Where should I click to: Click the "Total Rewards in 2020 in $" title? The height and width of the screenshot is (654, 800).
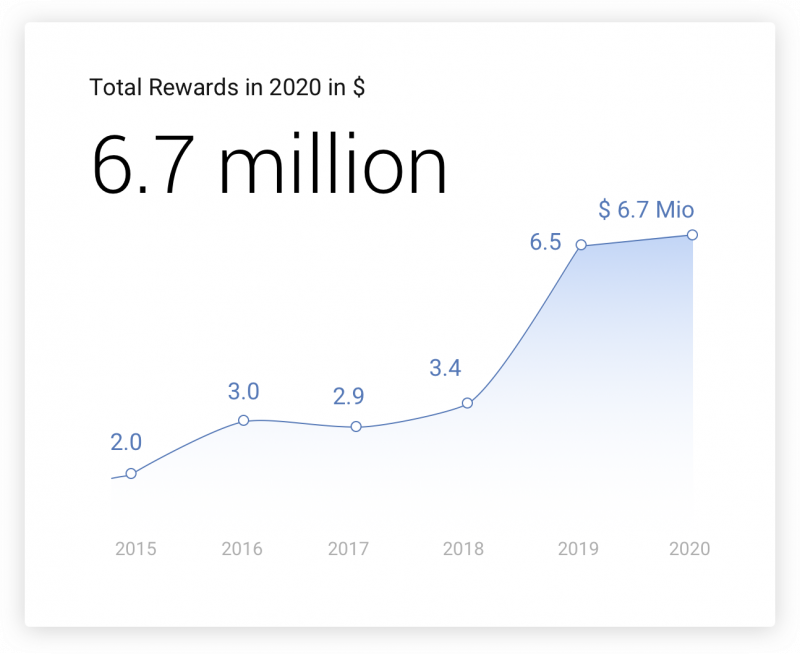click(227, 87)
